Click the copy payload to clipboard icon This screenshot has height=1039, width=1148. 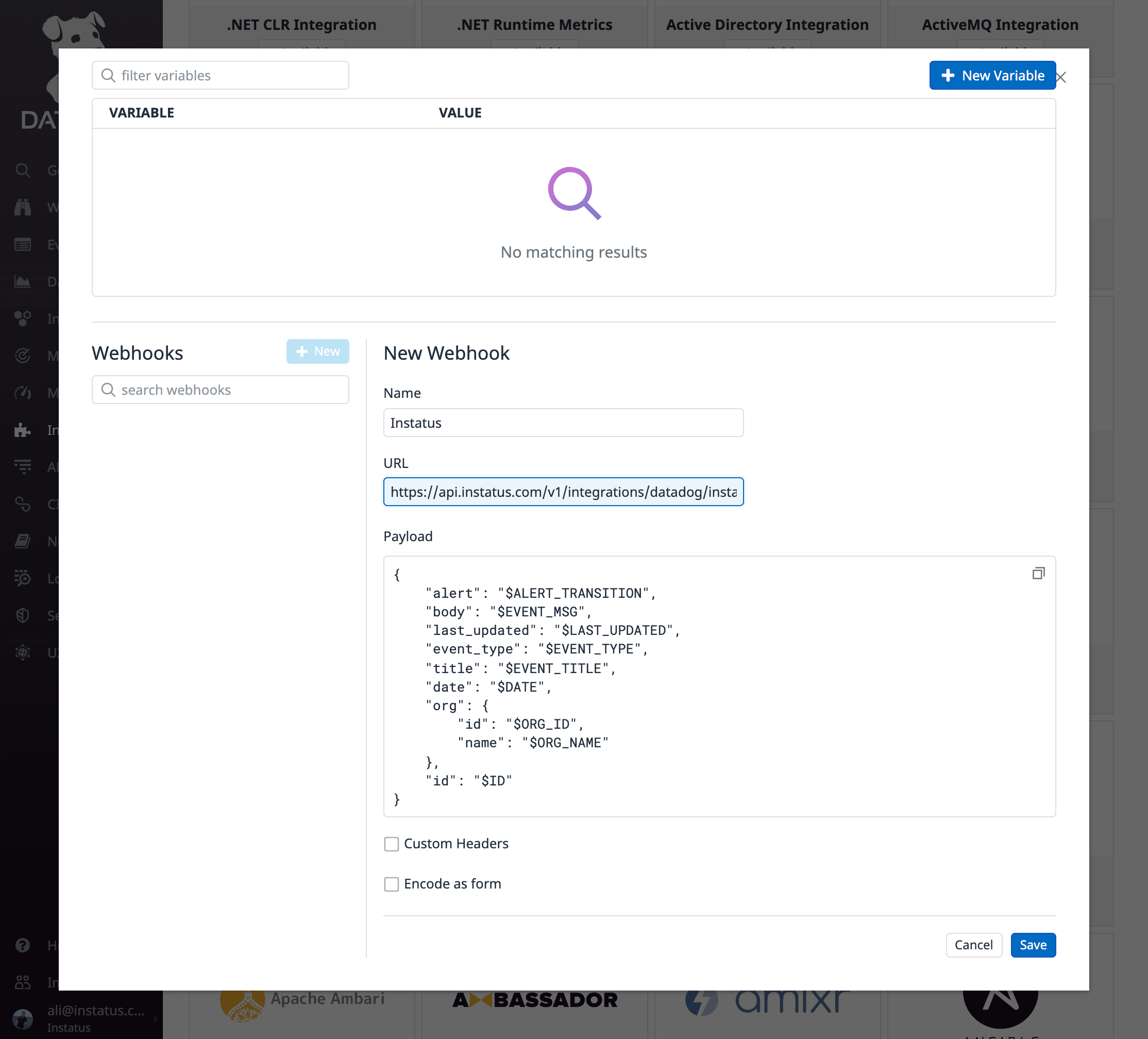coord(1037,573)
